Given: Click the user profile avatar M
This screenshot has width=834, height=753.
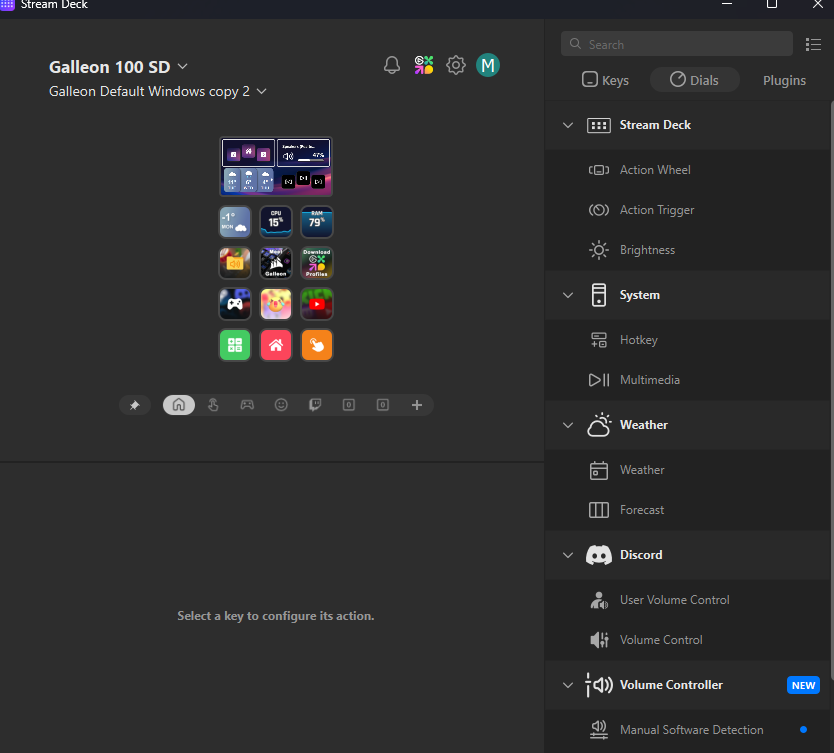Looking at the screenshot, I should tap(488, 66).
